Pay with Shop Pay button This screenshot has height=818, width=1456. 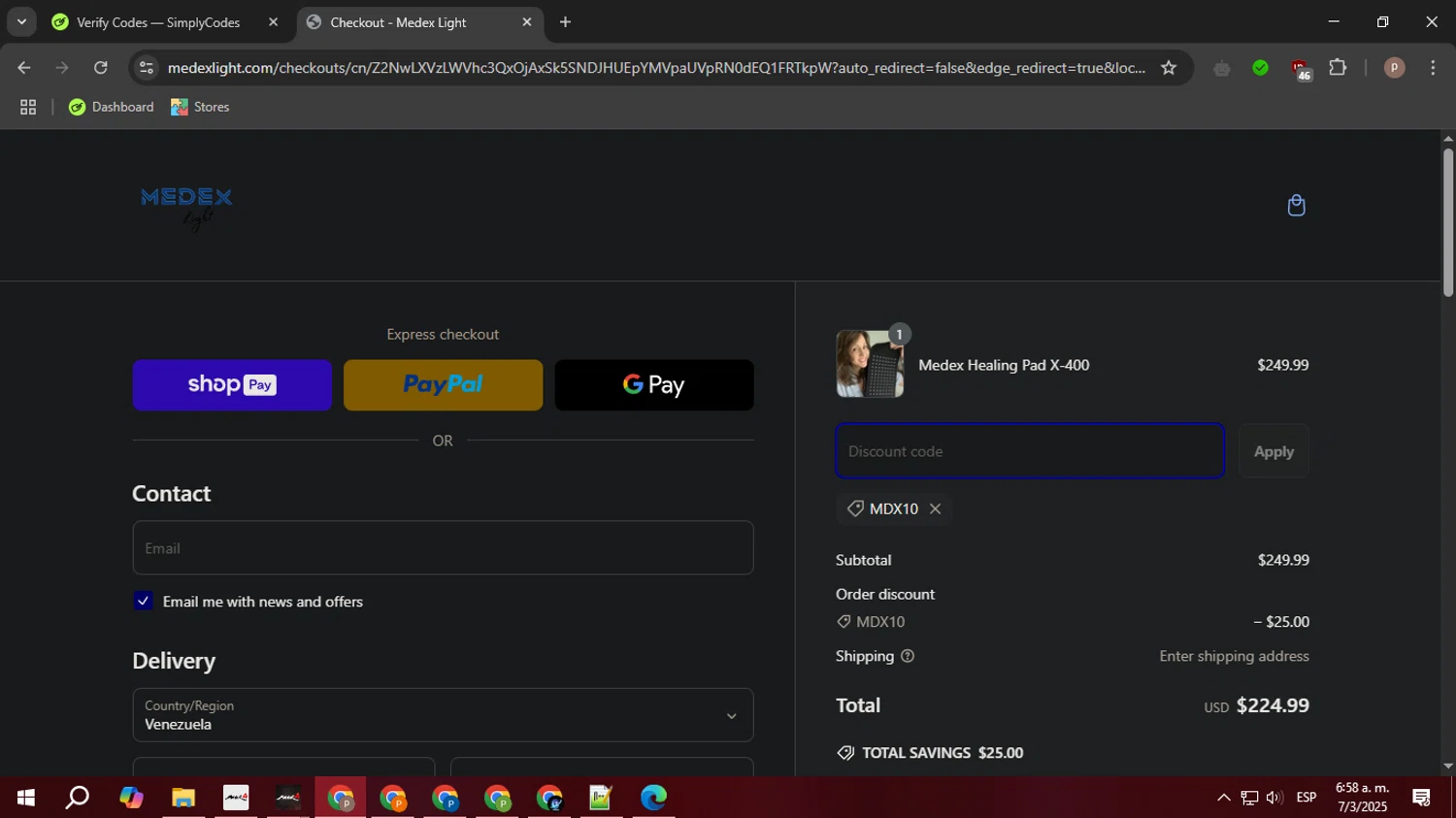click(232, 385)
